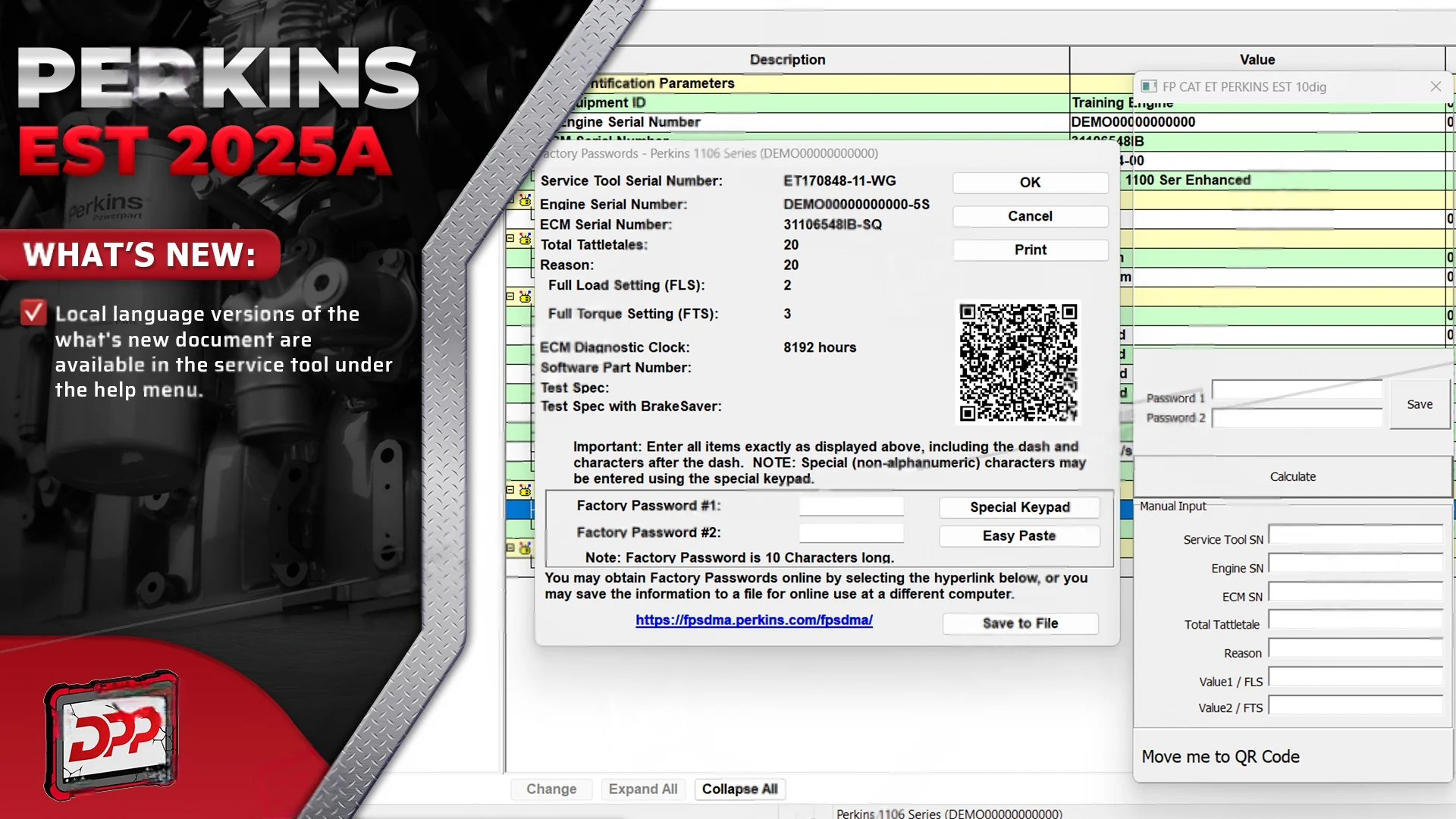Click the Factory Password #1 field

click(851, 506)
